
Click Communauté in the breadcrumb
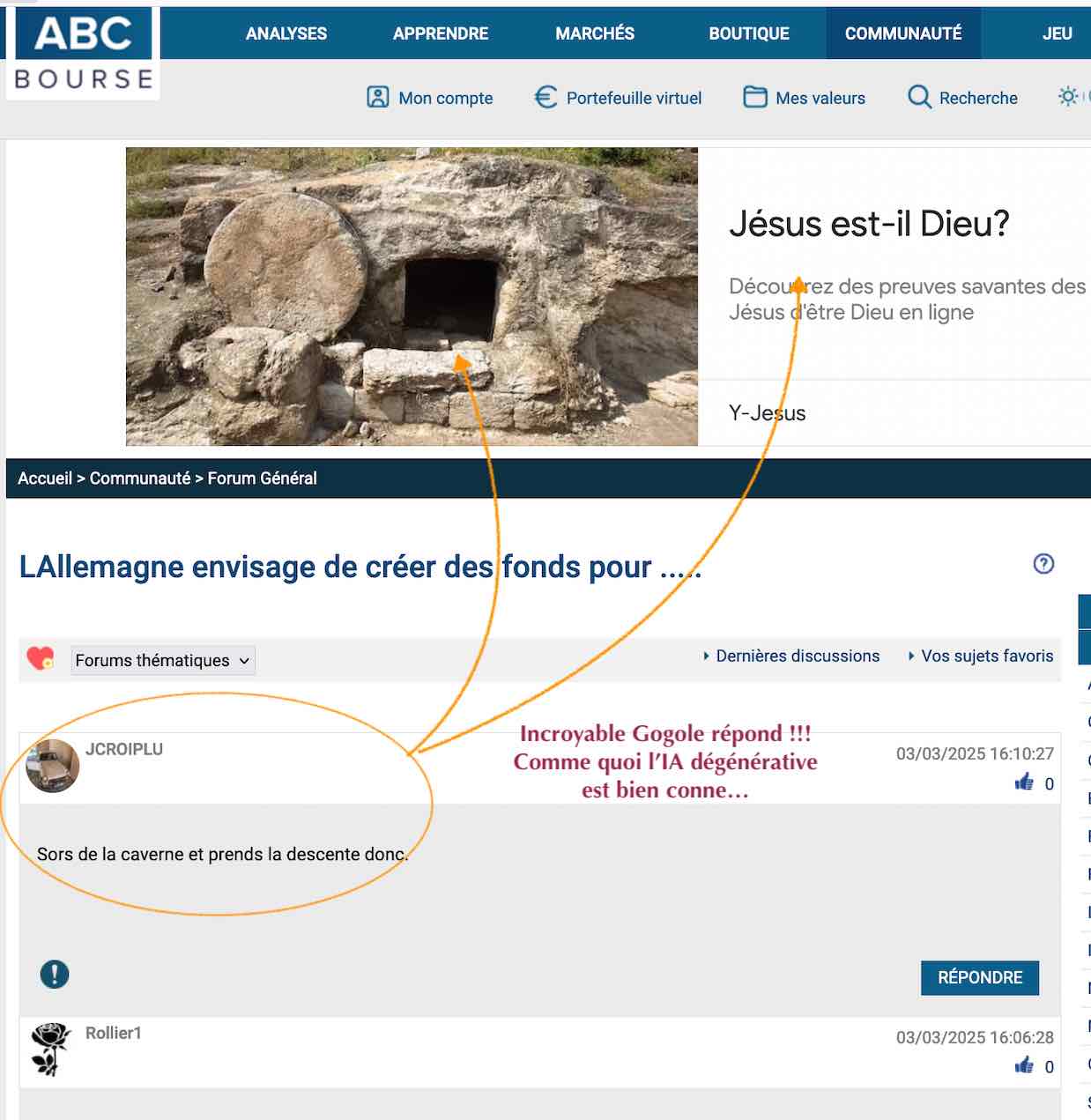point(140,478)
